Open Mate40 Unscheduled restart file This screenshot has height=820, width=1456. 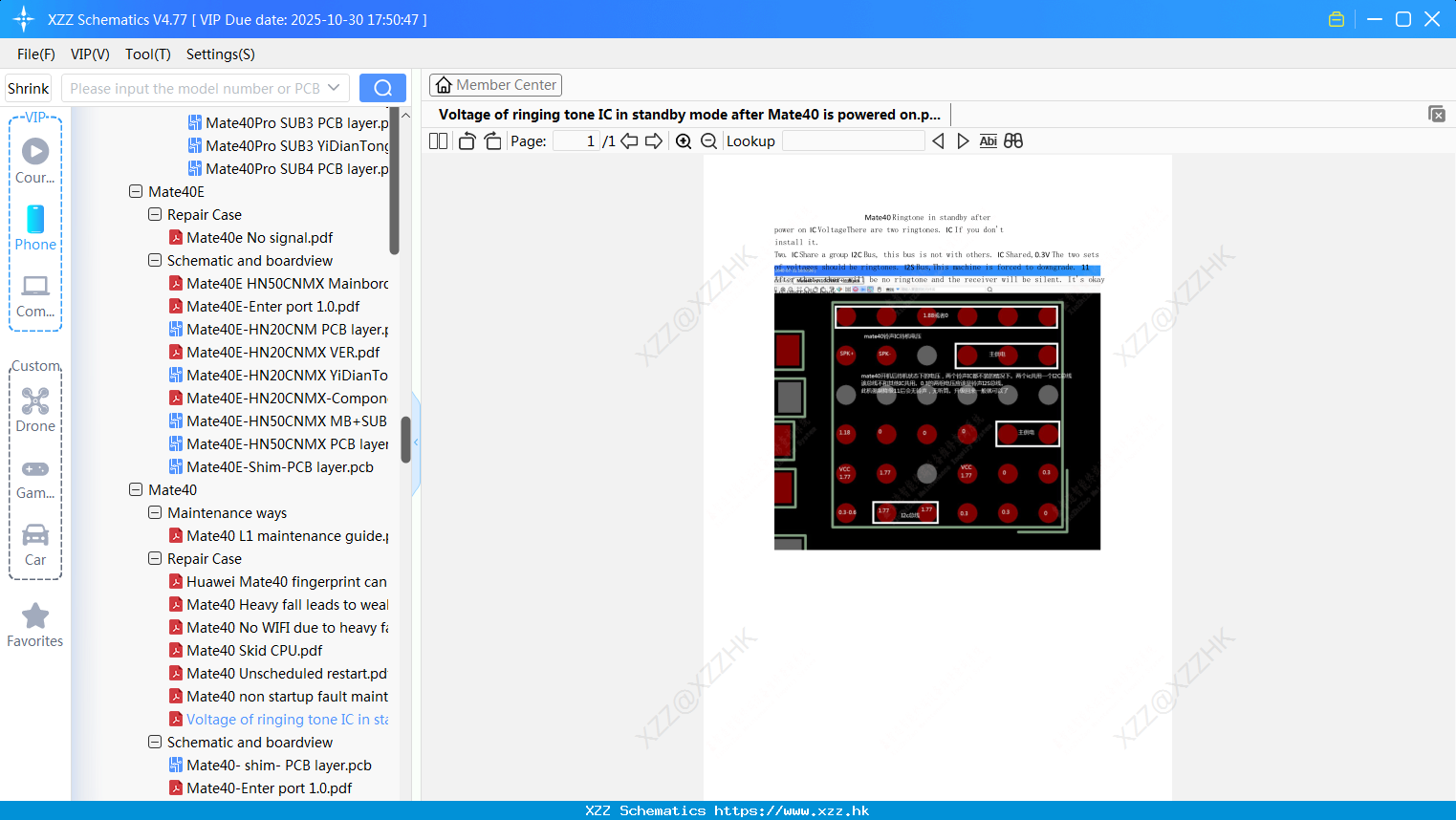point(278,673)
